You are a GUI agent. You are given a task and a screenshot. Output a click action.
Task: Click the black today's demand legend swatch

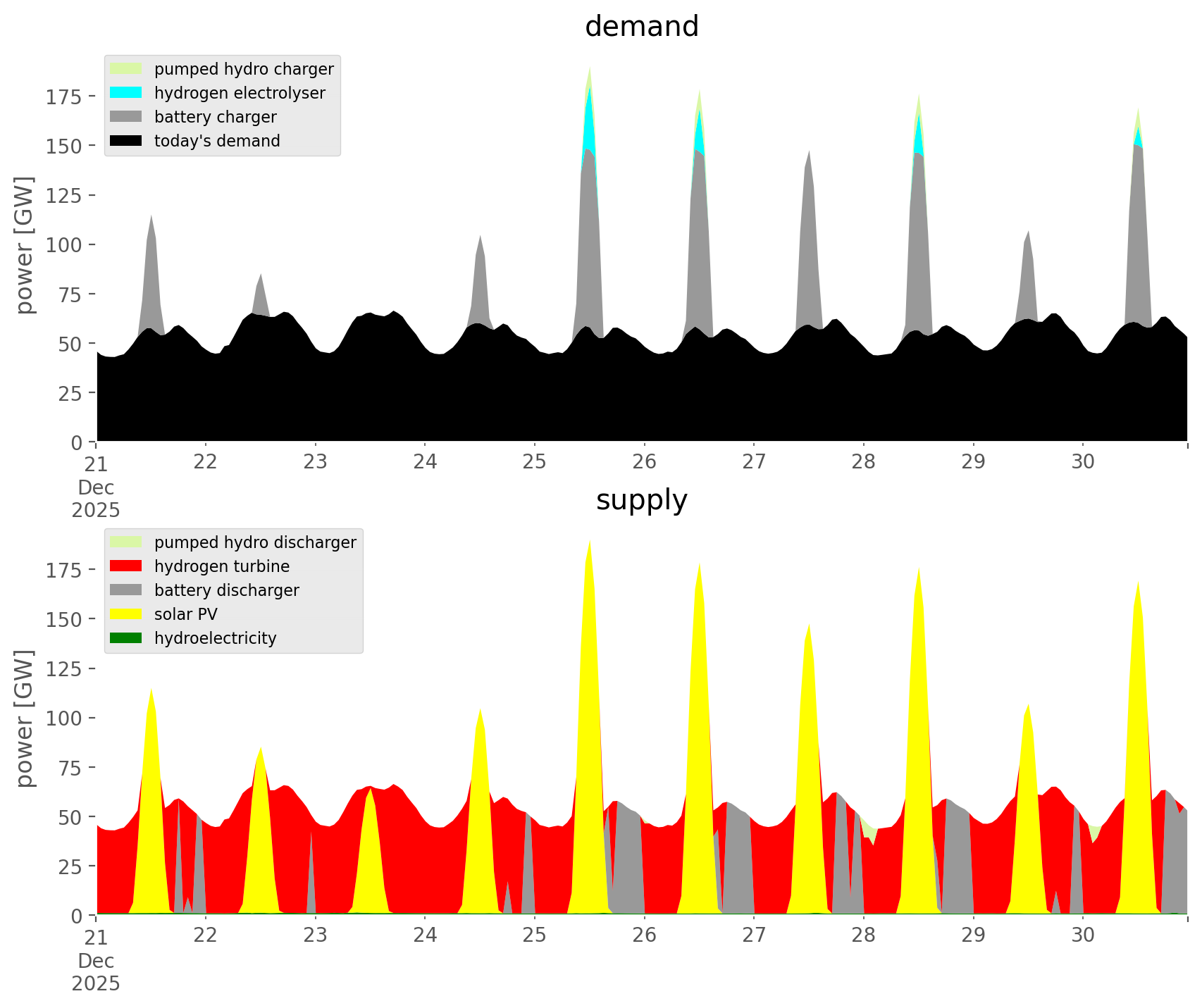126,141
